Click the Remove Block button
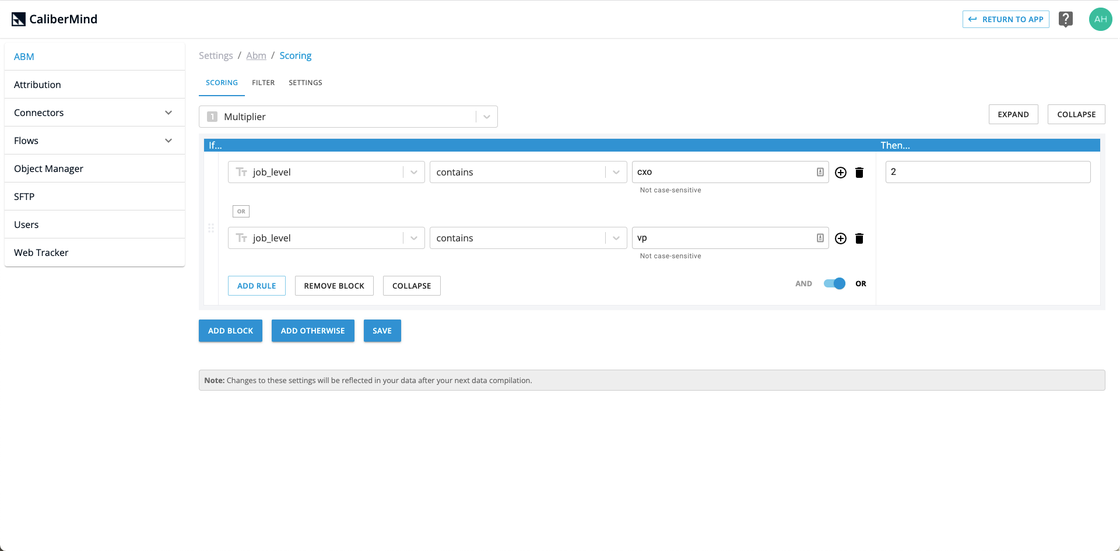The width and height of the screenshot is (1120, 551). (334, 286)
